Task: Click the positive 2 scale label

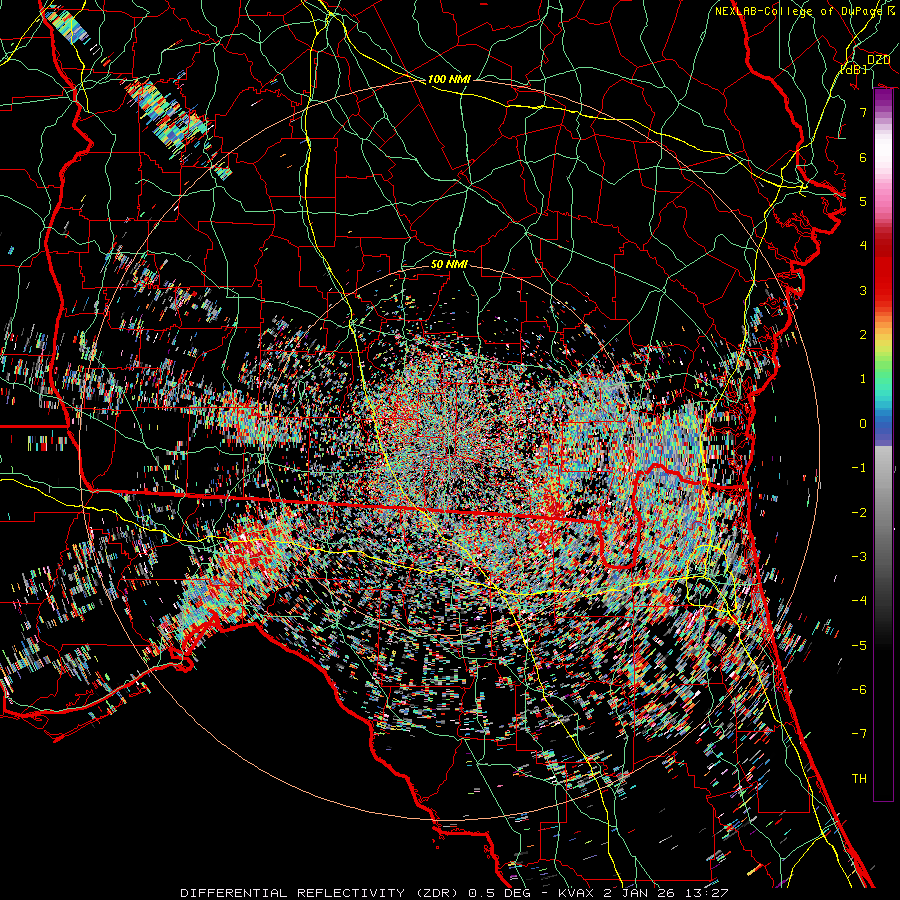Action: click(x=863, y=335)
